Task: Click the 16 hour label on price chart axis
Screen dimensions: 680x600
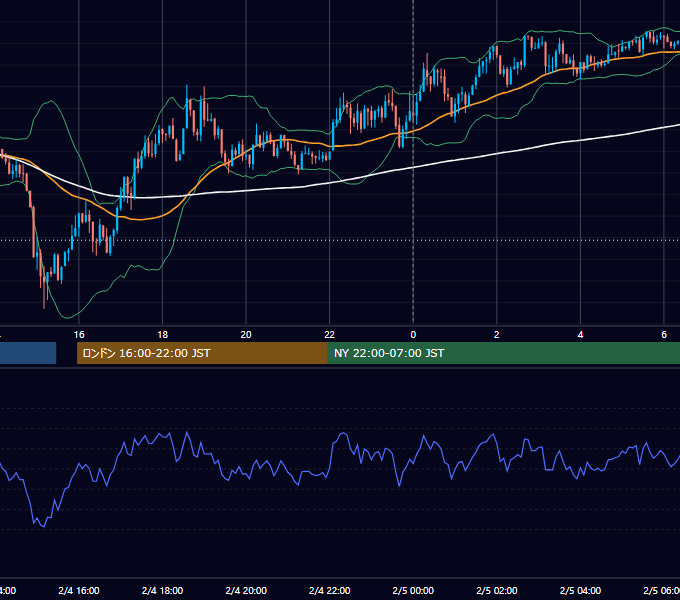Action: point(79,335)
